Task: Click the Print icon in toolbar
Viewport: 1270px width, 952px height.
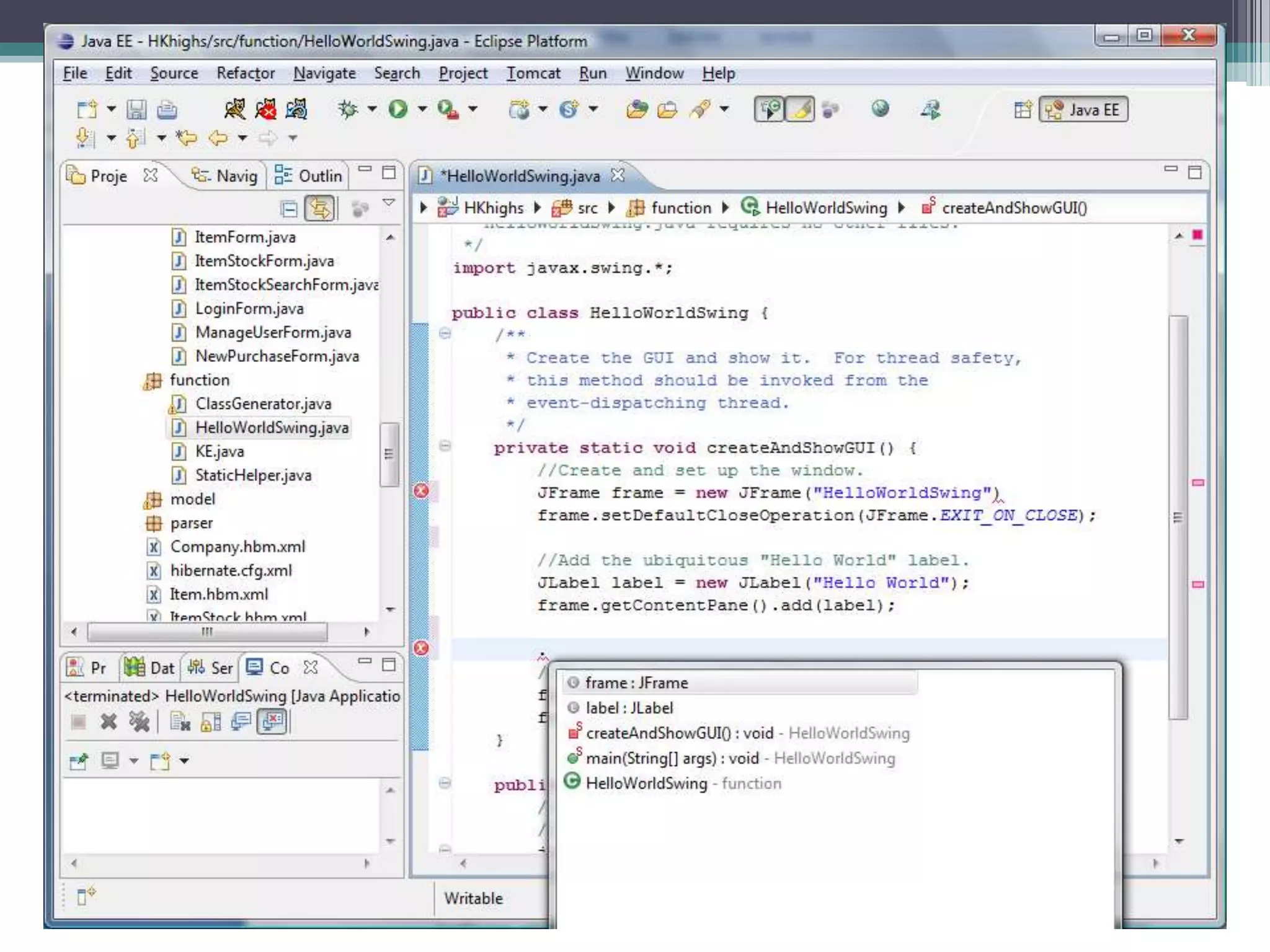Action: pyautogui.click(x=167, y=110)
